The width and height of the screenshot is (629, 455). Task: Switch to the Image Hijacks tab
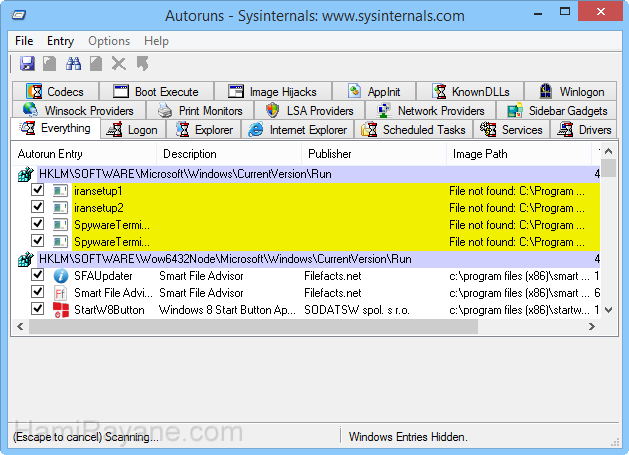point(273,91)
